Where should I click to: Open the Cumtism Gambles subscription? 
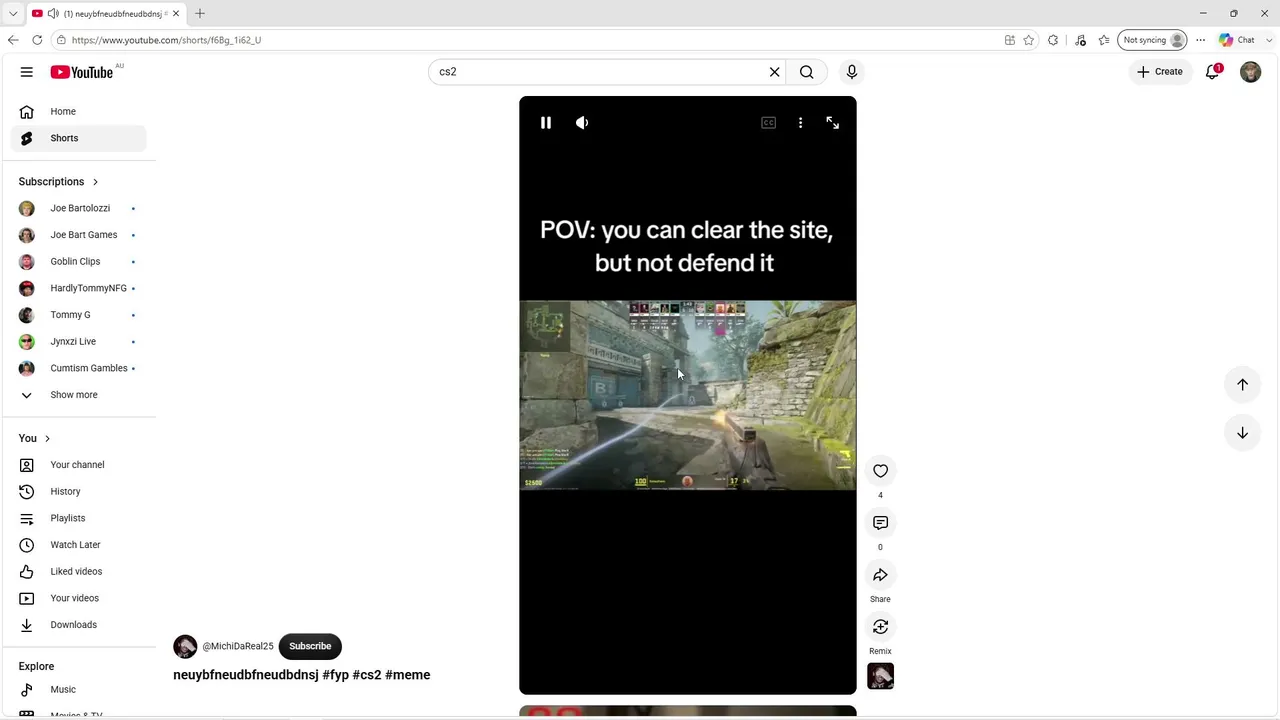point(78,368)
